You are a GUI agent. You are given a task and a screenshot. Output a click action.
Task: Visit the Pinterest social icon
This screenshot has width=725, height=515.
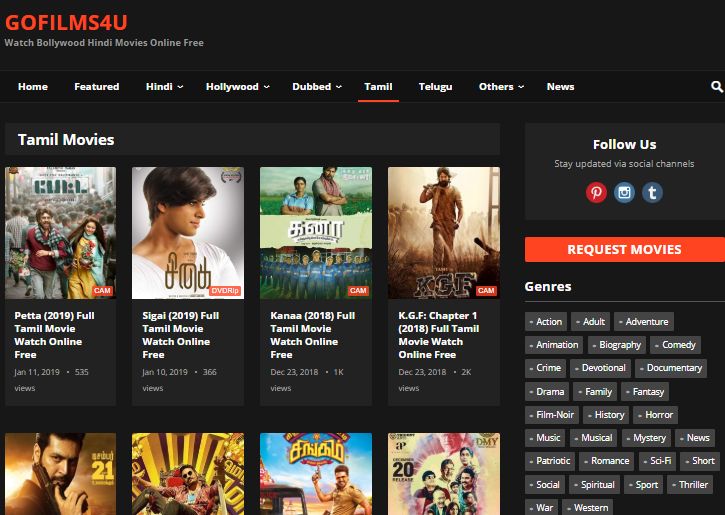tap(596, 192)
